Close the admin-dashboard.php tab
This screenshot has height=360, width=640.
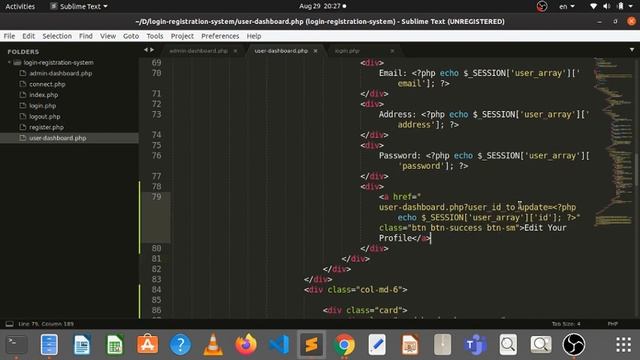[236, 51]
